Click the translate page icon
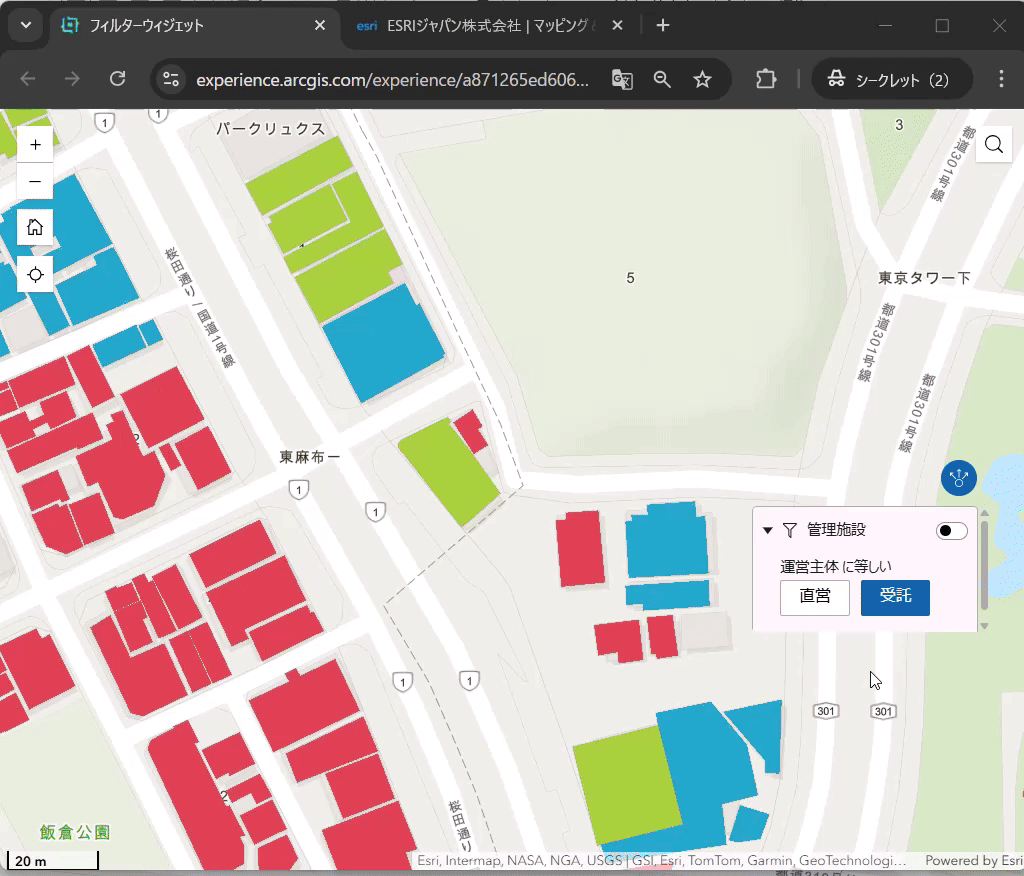This screenshot has height=876, width=1024. [623, 80]
